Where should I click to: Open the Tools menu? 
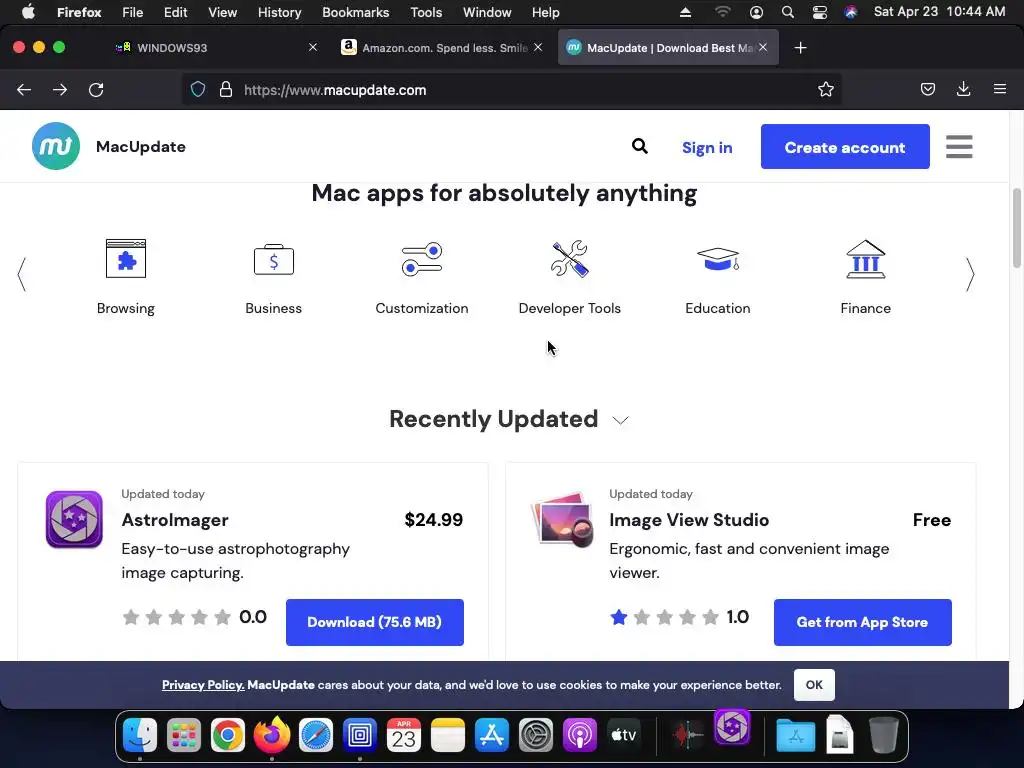click(x=426, y=12)
